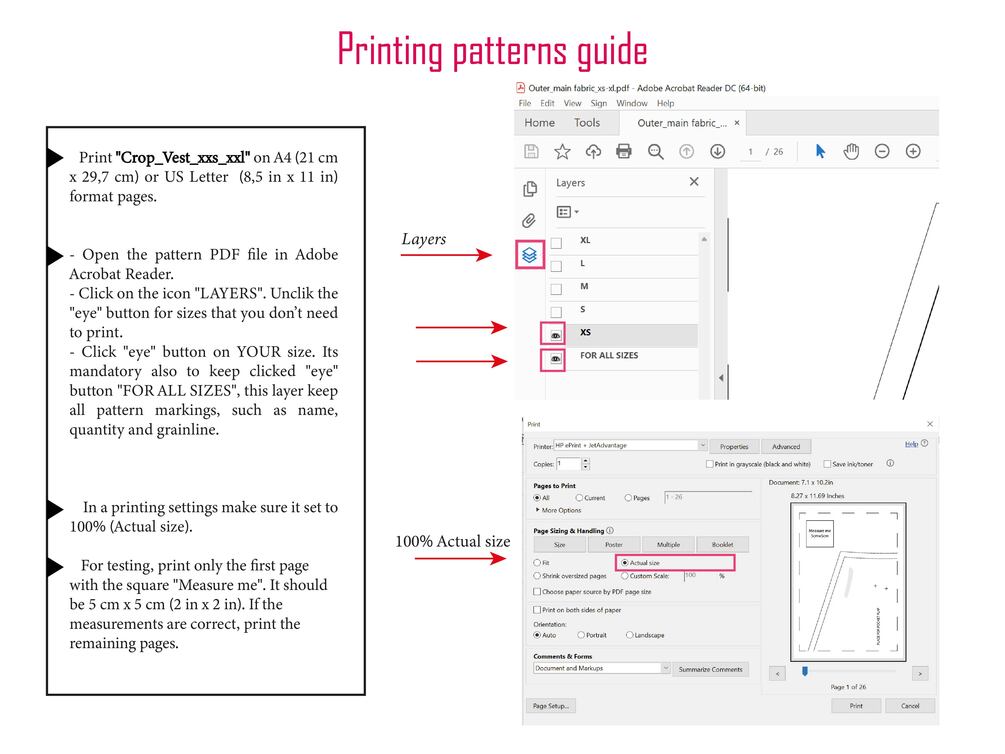The width and height of the screenshot is (1005, 754).
Task: Show the S layer visibility box
Action: (556, 312)
